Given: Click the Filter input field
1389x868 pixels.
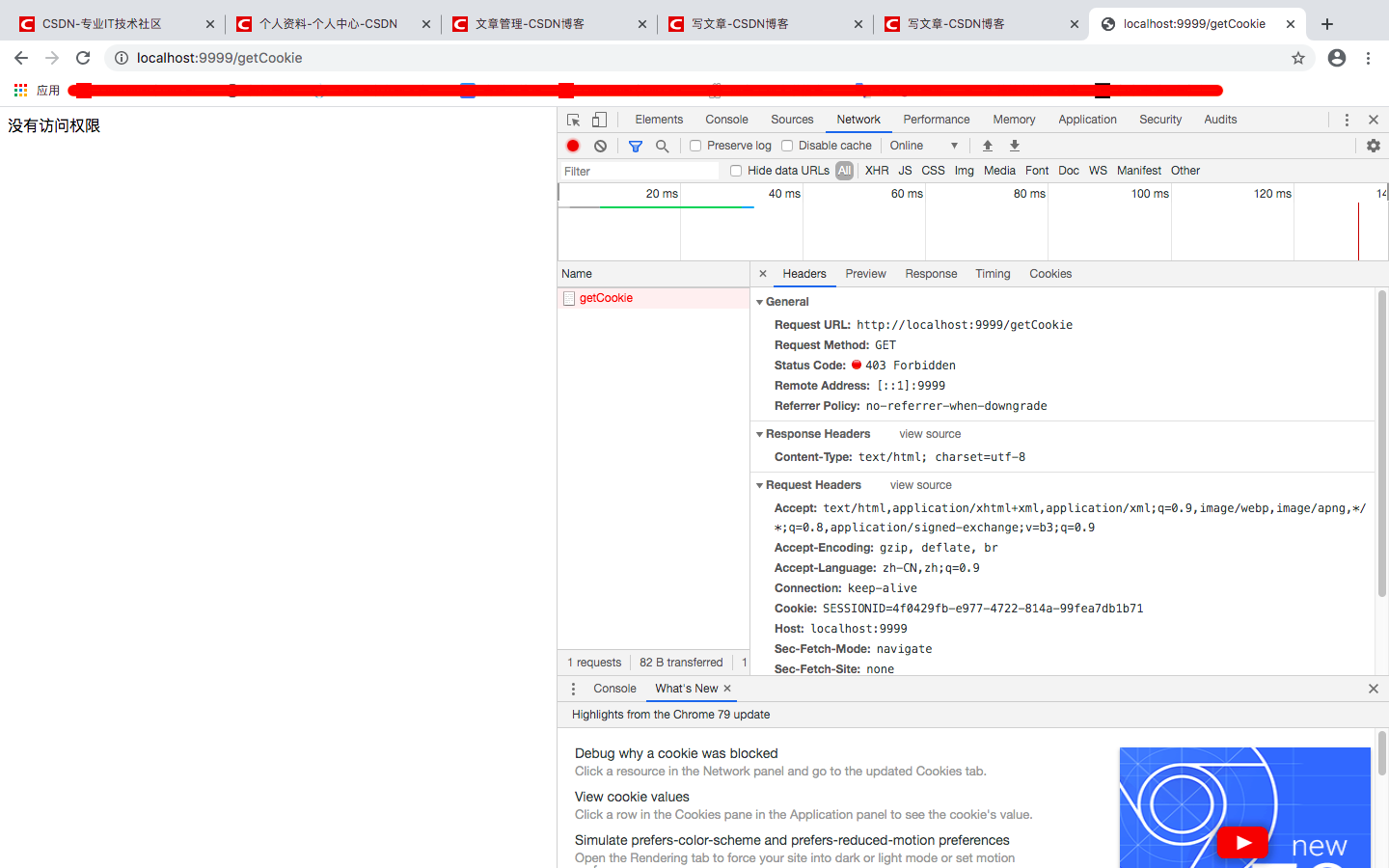Looking at the screenshot, I should click(640, 171).
